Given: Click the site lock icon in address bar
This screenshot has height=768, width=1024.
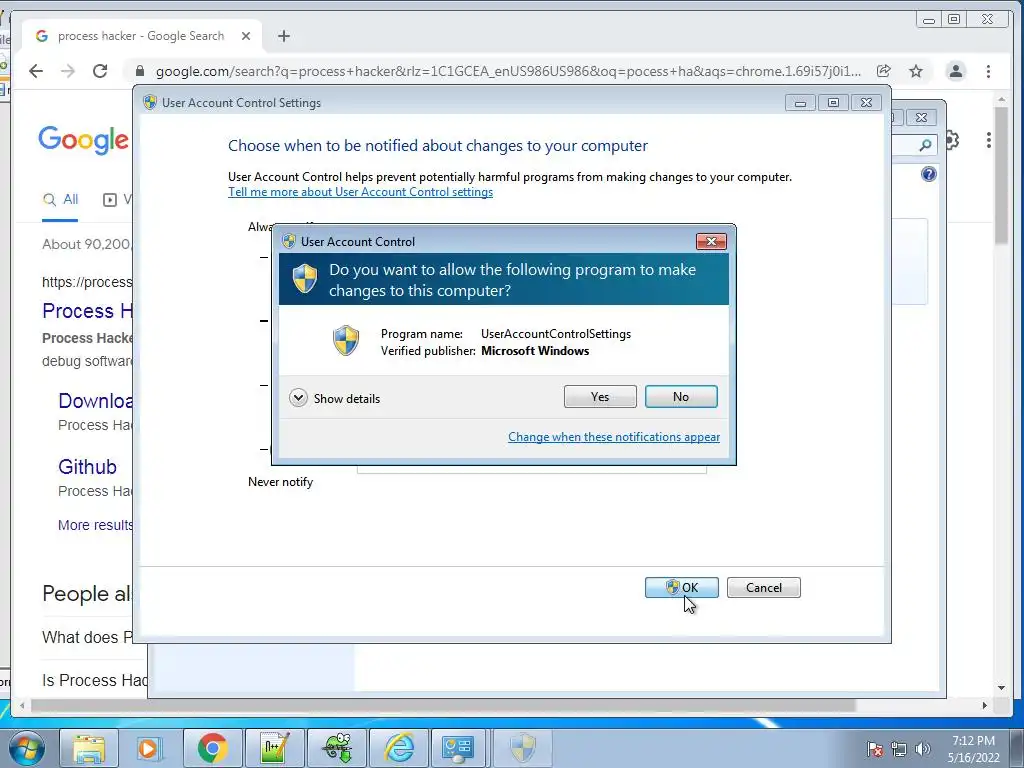Looking at the screenshot, I should [x=140, y=71].
